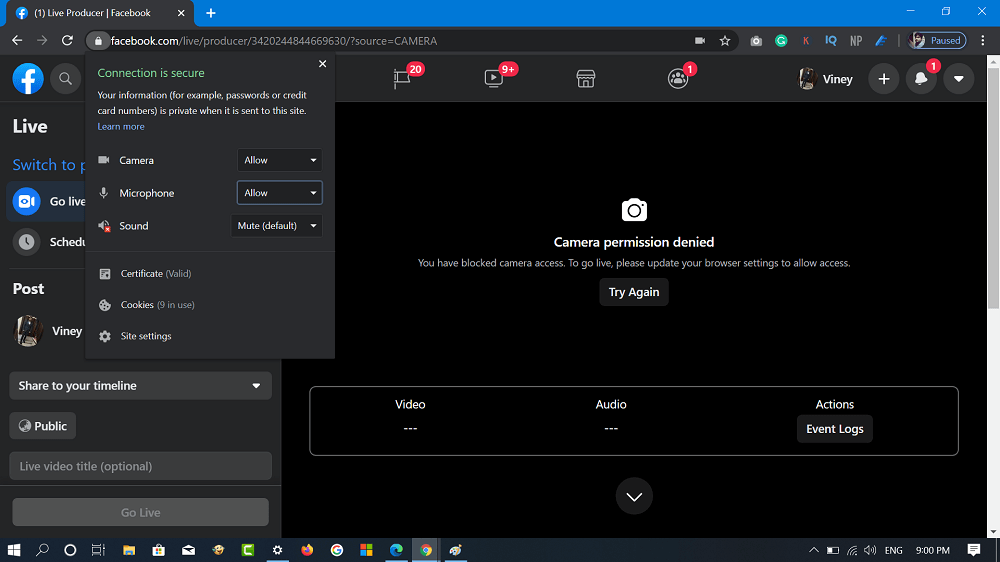
Task: Close the site info popup
Action: pos(323,64)
